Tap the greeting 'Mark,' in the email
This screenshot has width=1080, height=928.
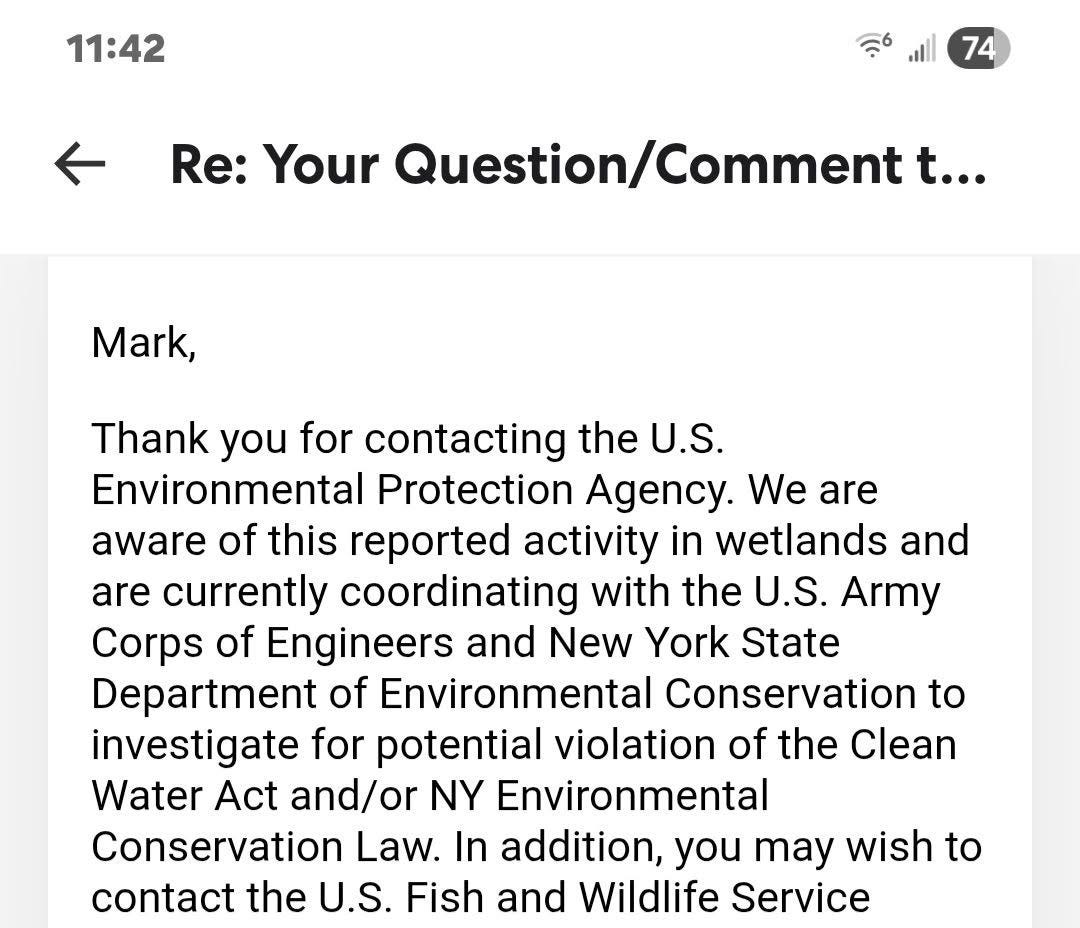click(x=144, y=342)
